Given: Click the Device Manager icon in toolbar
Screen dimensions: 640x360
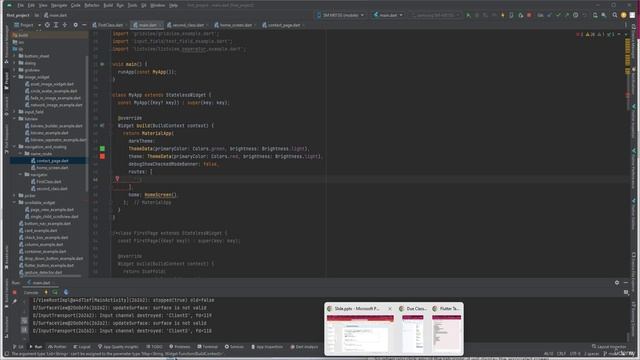Looking at the screenshot, I should click(x=595, y=15).
